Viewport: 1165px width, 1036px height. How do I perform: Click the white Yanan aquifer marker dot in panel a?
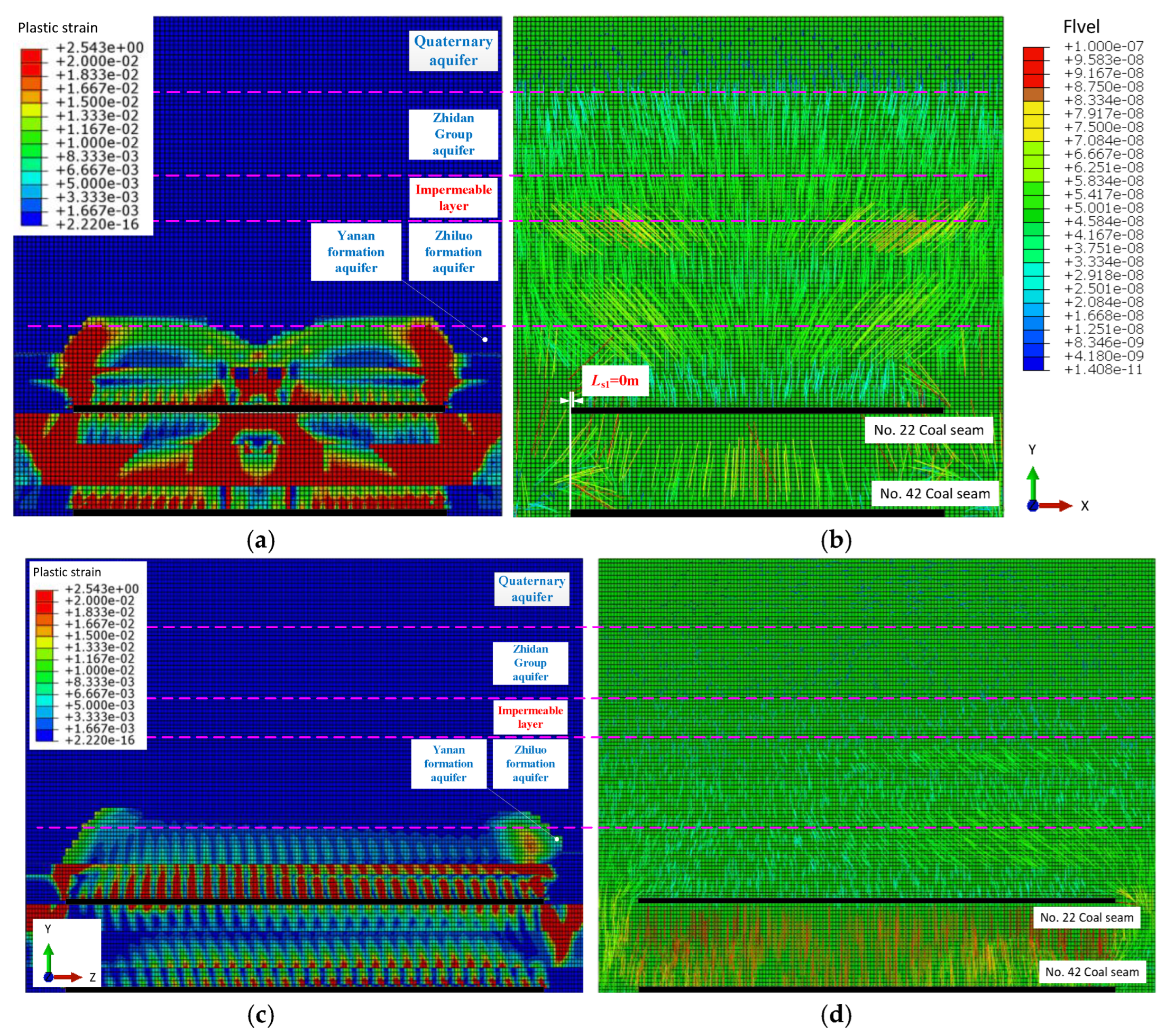coord(485,339)
